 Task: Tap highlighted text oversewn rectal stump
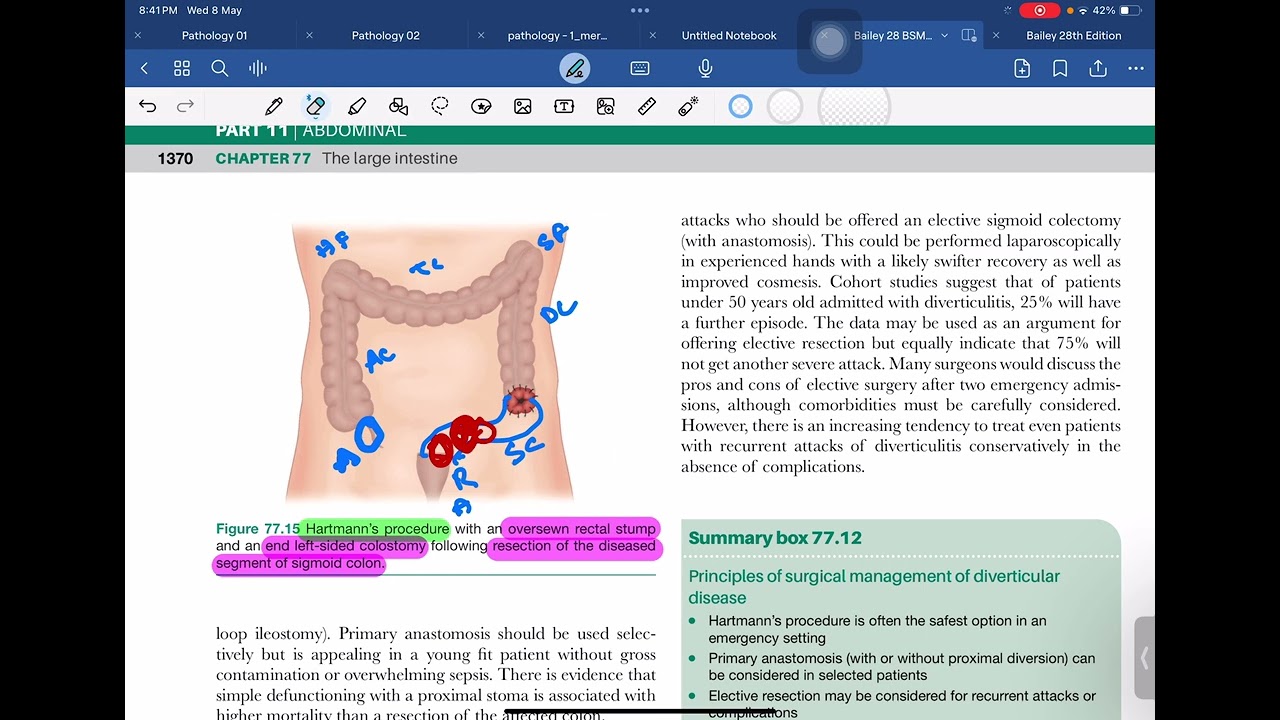pos(582,529)
